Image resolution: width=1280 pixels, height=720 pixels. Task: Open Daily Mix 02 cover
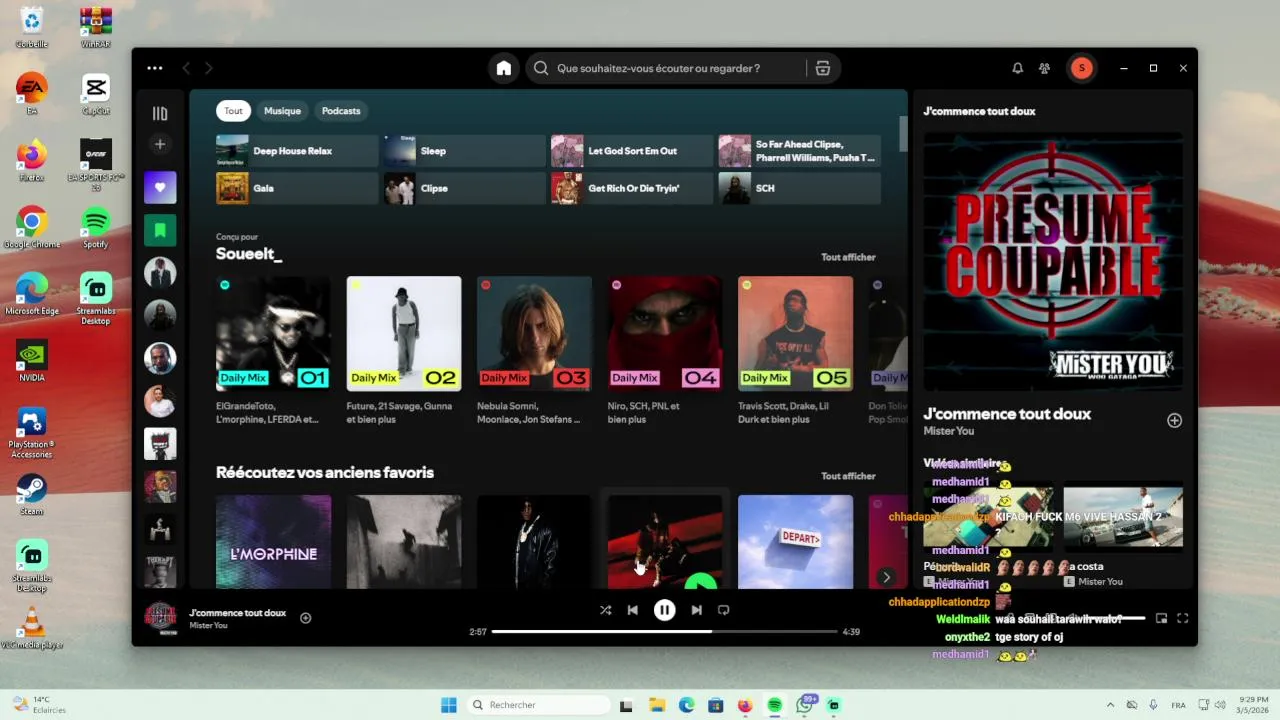(404, 333)
